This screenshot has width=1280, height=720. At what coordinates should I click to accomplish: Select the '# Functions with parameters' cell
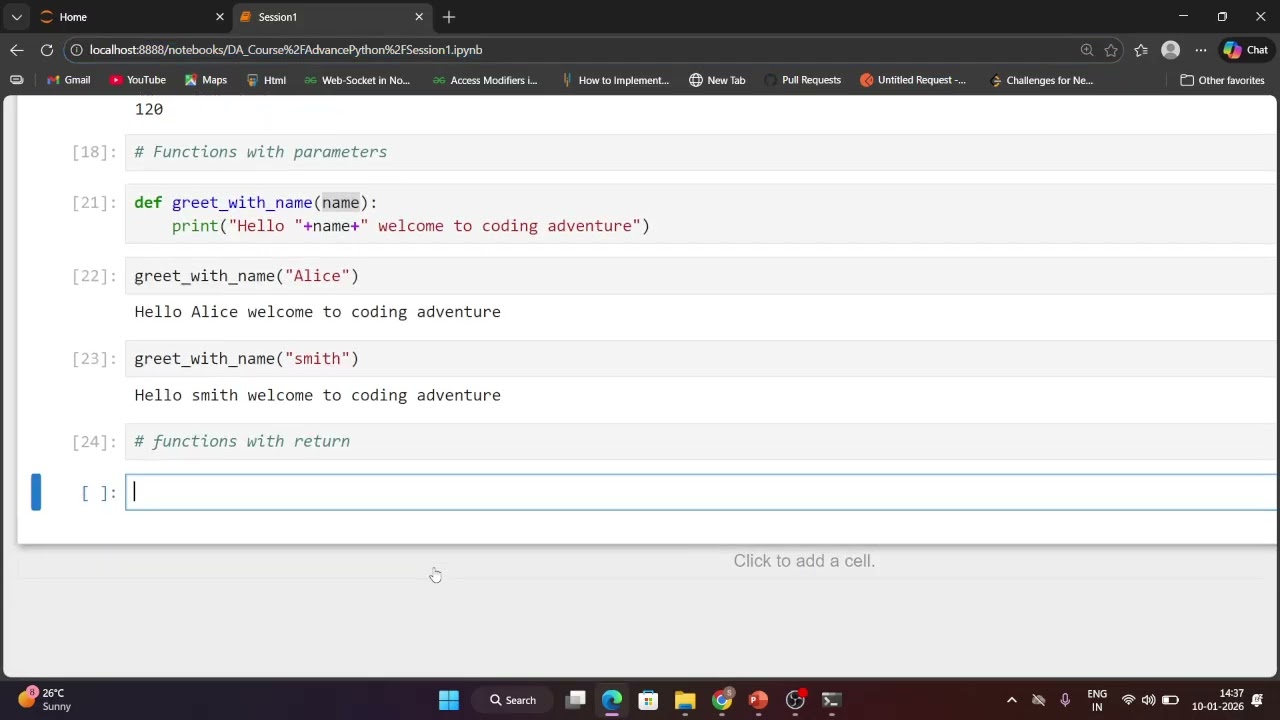(700, 152)
